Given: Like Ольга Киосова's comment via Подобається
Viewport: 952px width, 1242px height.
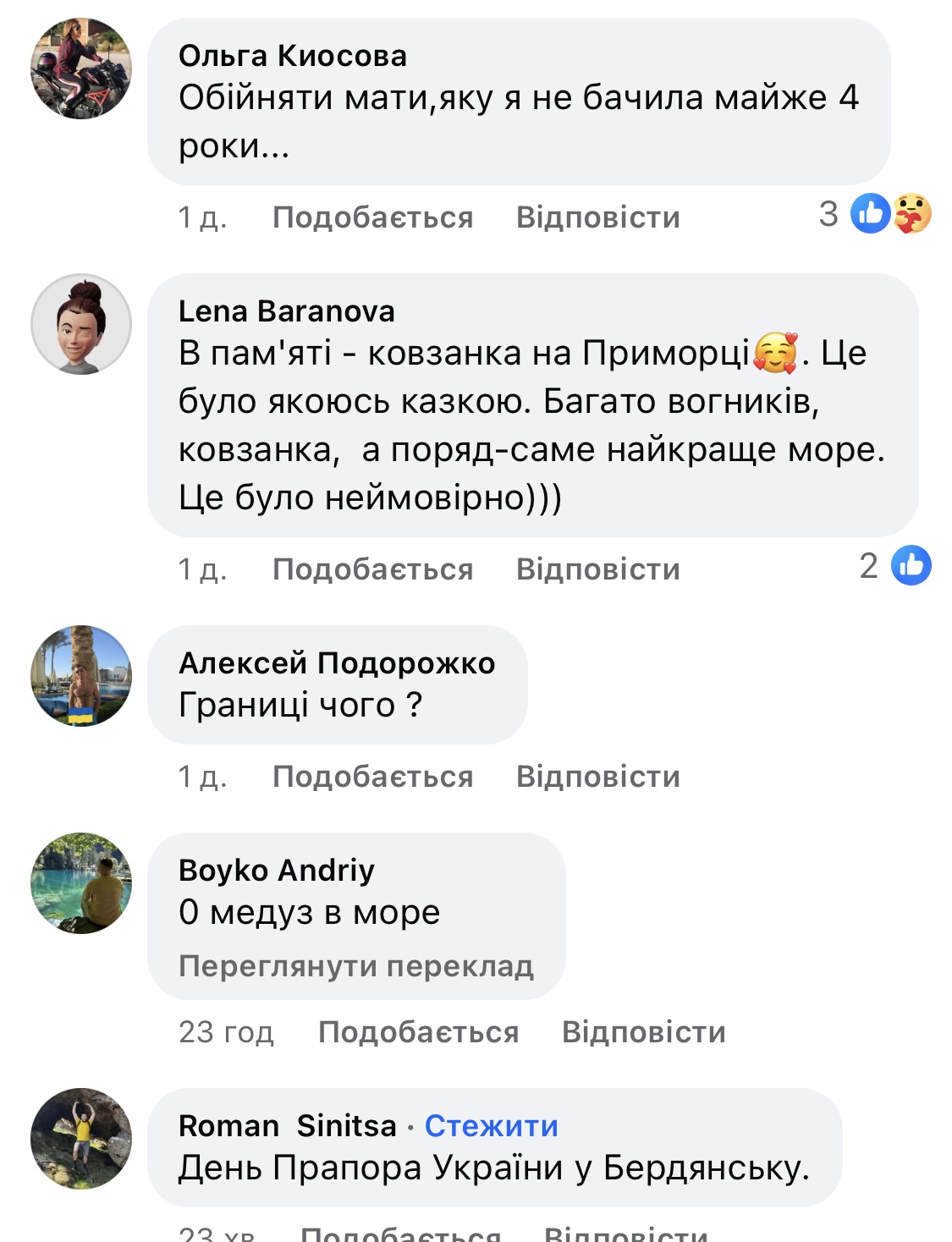Looking at the screenshot, I should [372, 217].
